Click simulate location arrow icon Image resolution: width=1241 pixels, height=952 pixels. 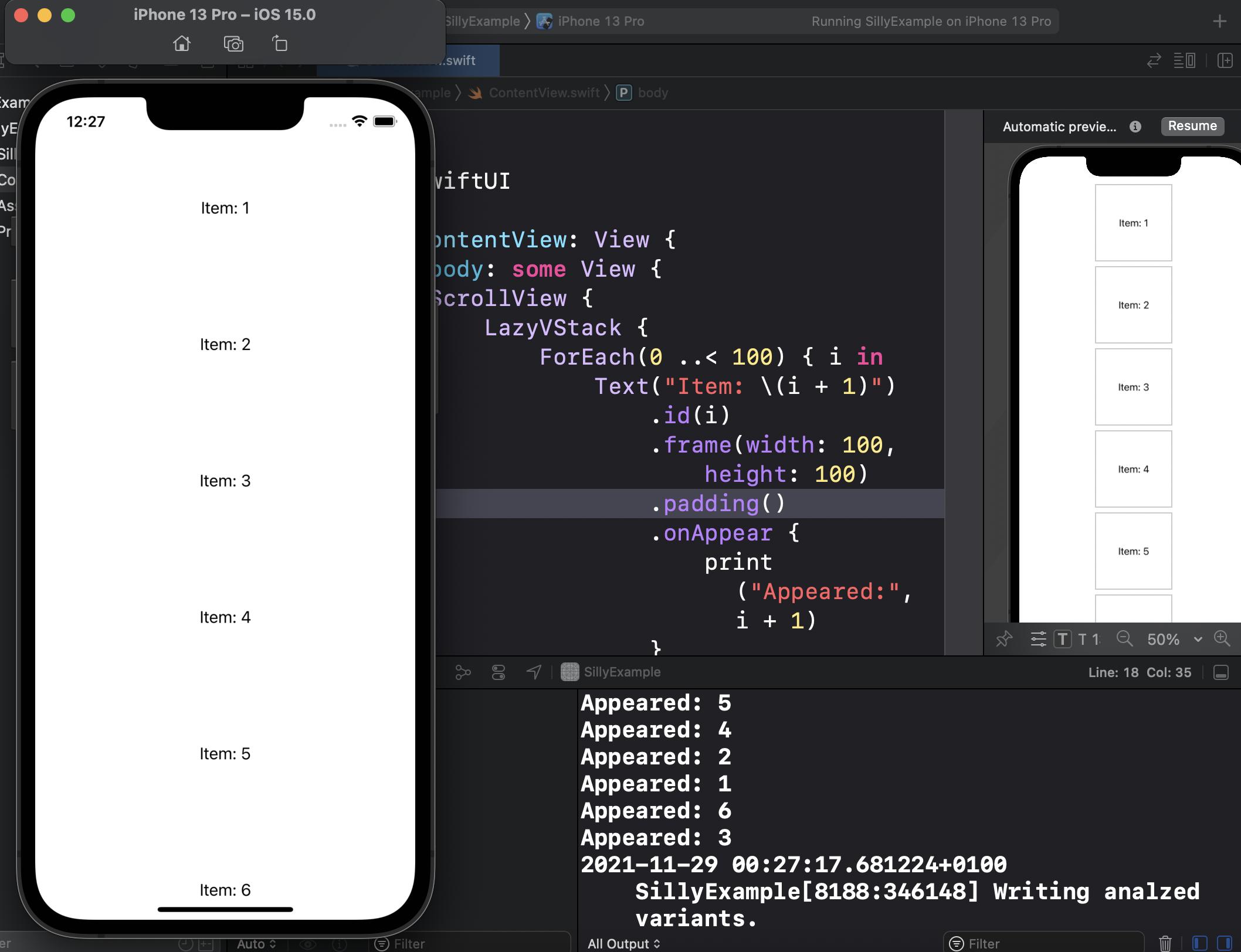pos(534,672)
